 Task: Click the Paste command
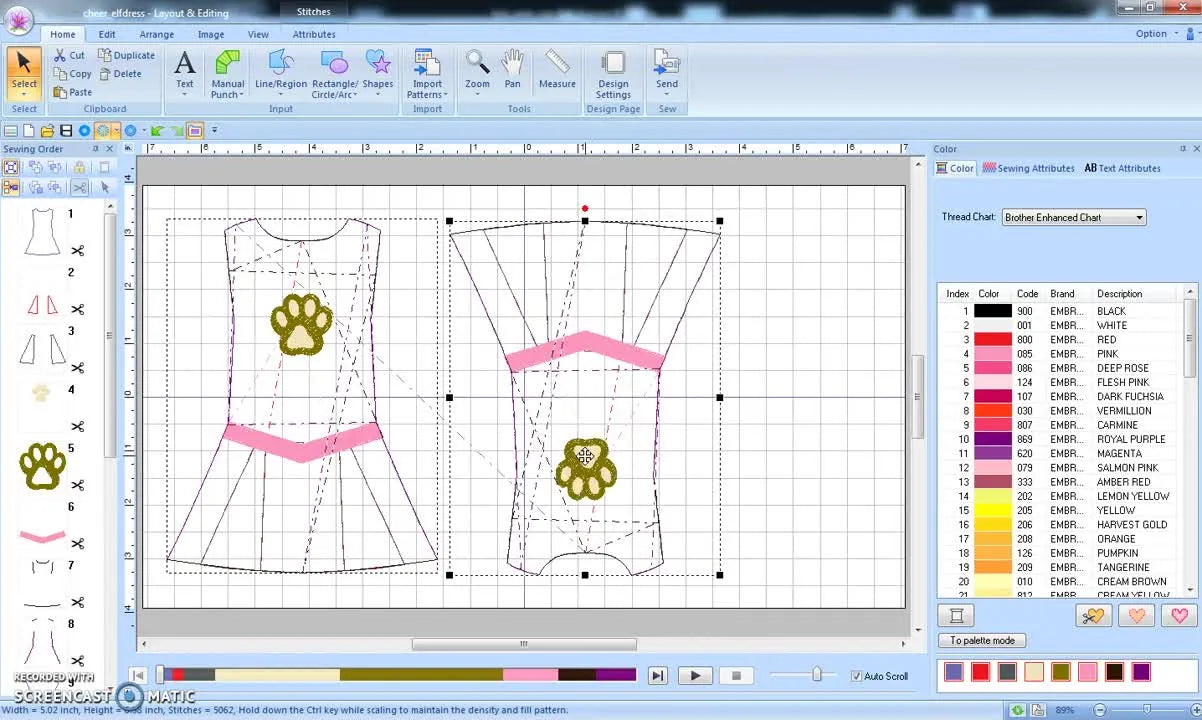point(72,92)
